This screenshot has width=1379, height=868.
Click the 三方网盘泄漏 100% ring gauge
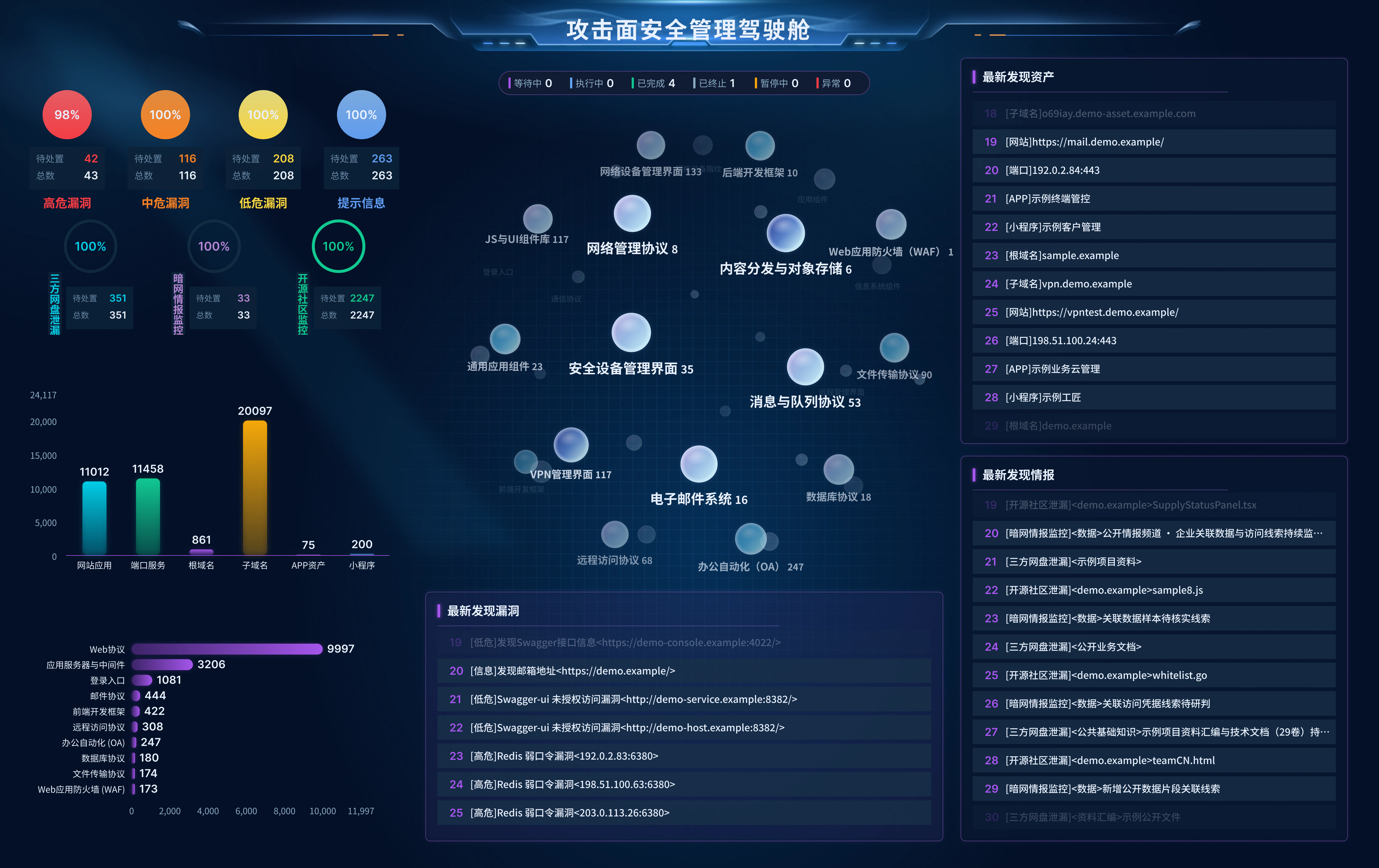tap(90, 246)
